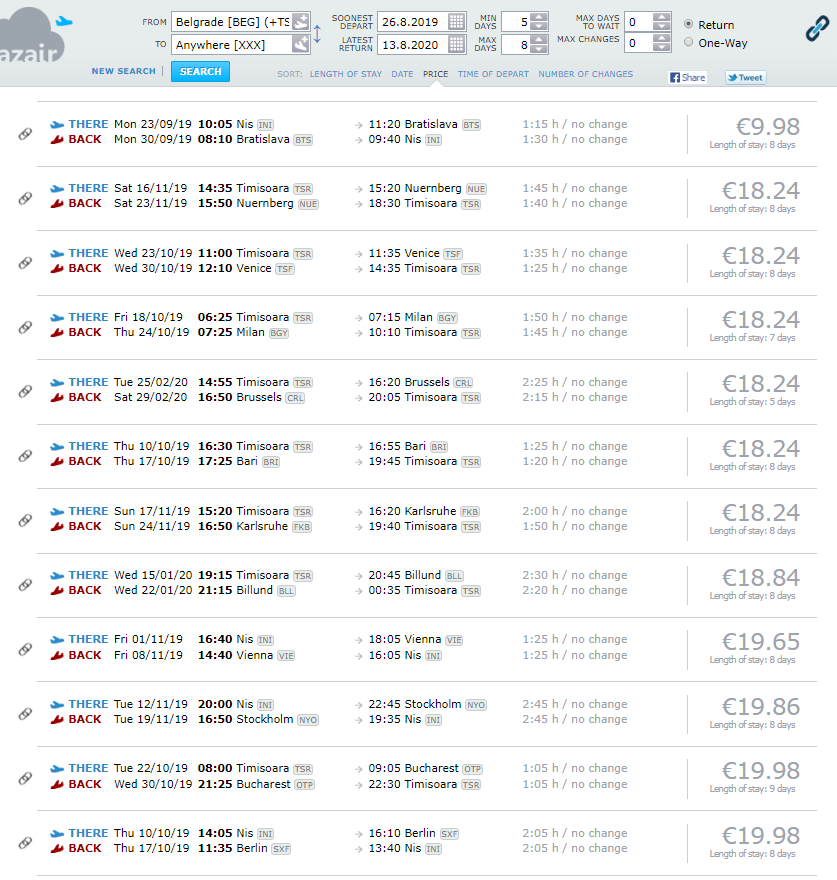
Task: Open airport picker beside Belgrade From field
Action: pos(301,22)
